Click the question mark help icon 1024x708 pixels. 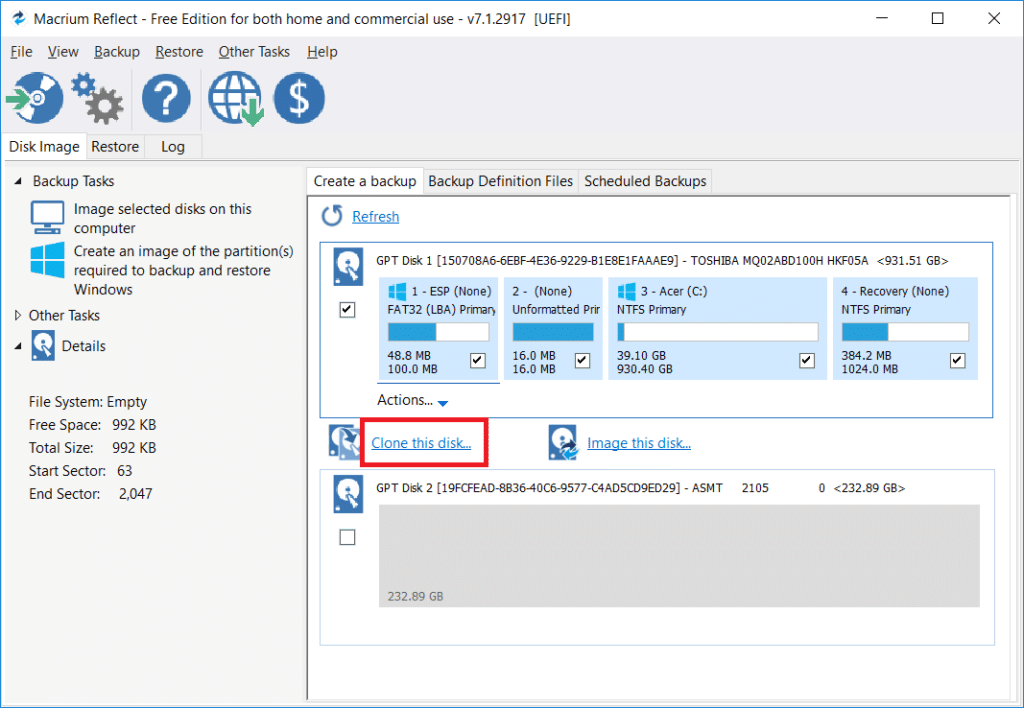pos(166,98)
